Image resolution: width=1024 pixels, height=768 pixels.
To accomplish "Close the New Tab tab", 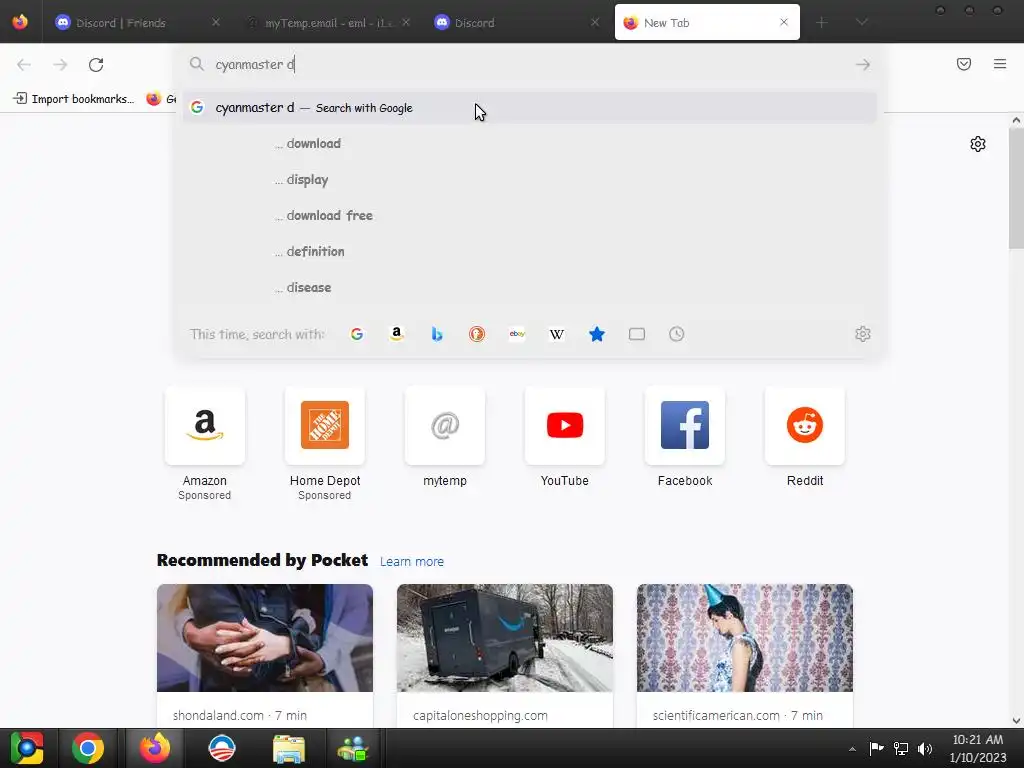I will pyautogui.click(x=784, y=22).
